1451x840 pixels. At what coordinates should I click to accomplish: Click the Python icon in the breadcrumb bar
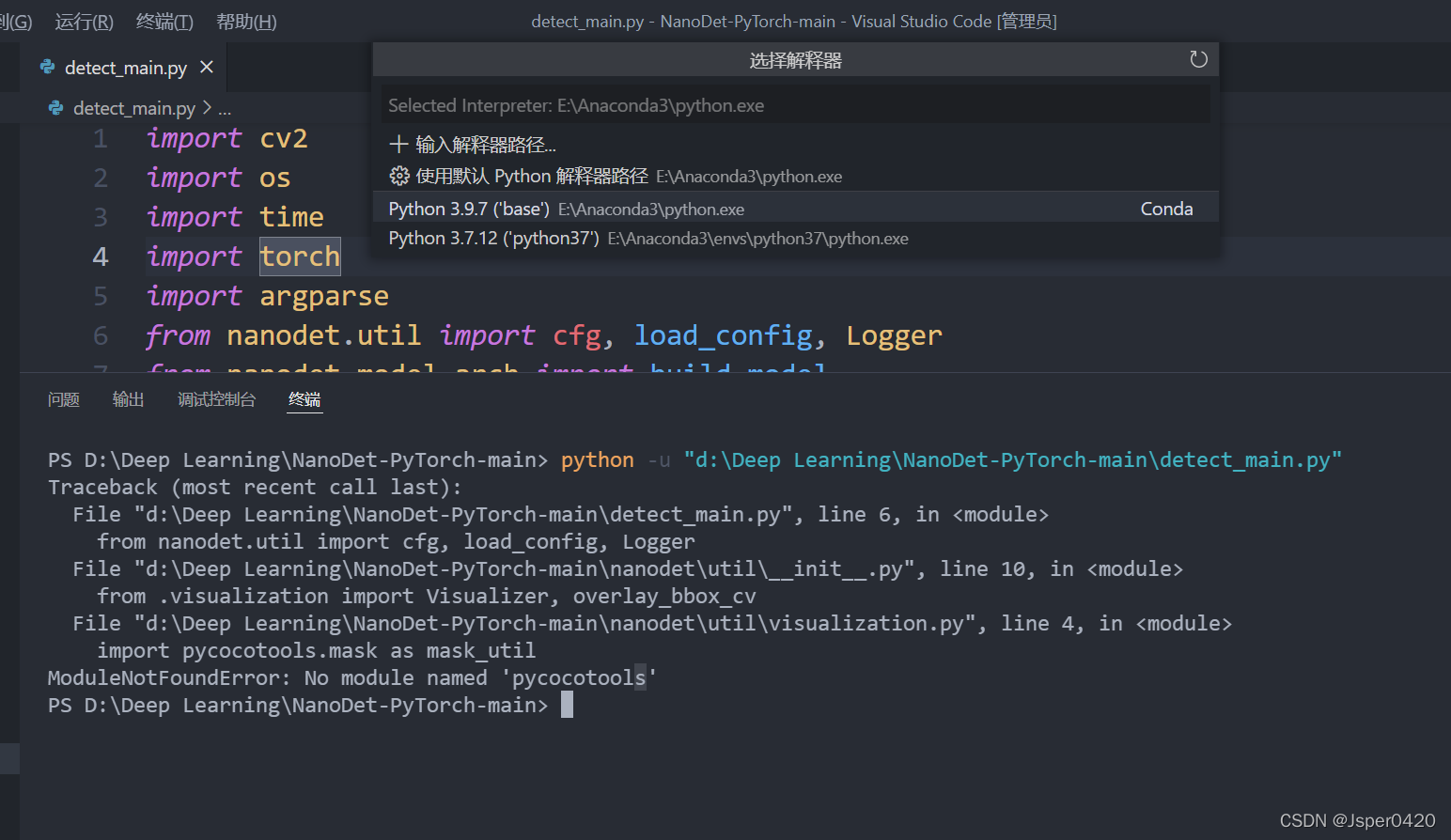(56, 108)
